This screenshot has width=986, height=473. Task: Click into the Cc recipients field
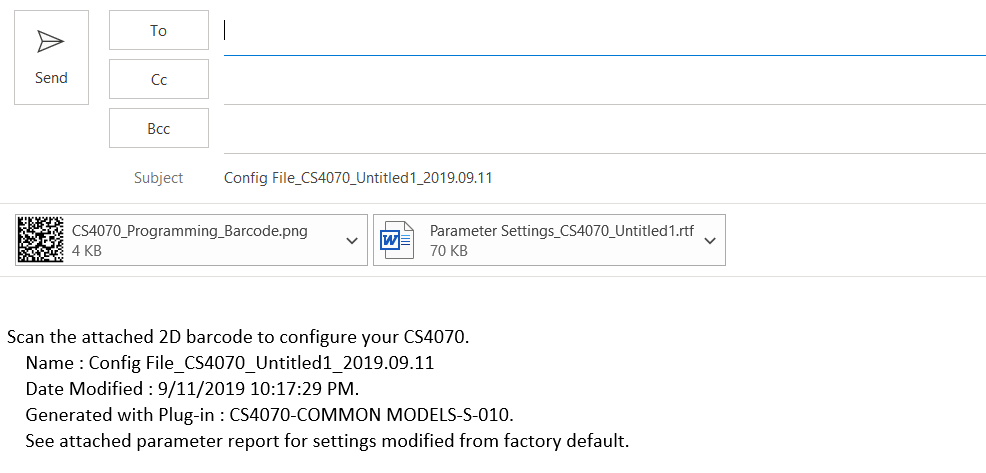pyautogui.click(x=600, y=80)
